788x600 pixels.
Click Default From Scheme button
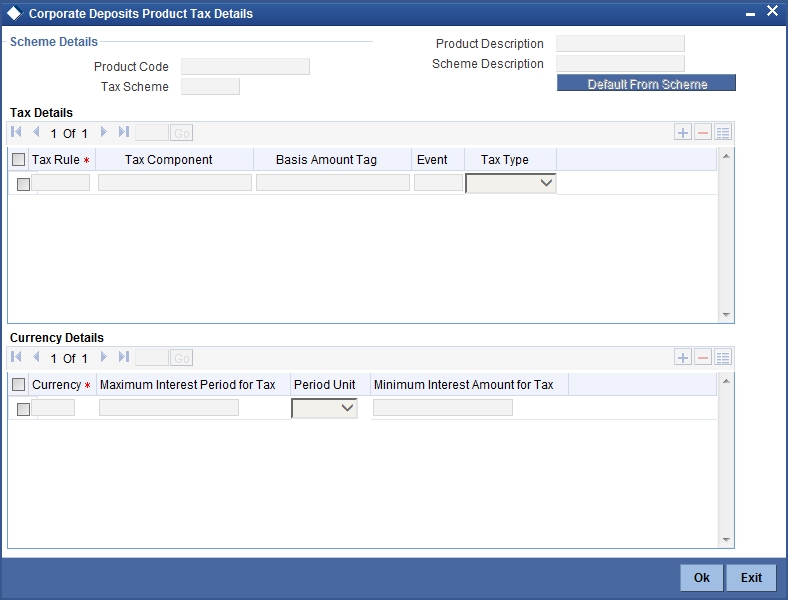pyautogui.click(x=646, y=83)
